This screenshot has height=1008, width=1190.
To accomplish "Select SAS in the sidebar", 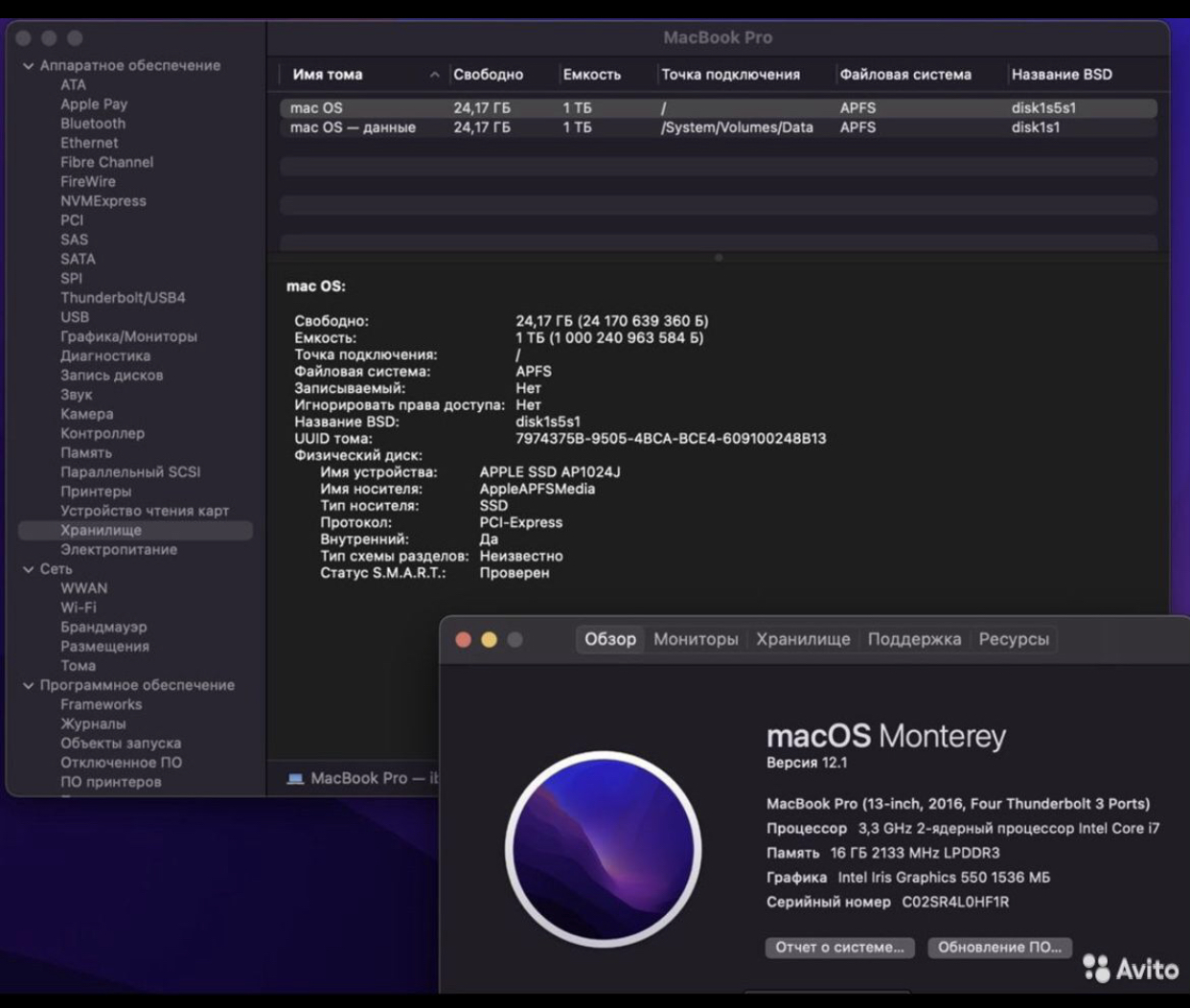I will tap(74, 240).
